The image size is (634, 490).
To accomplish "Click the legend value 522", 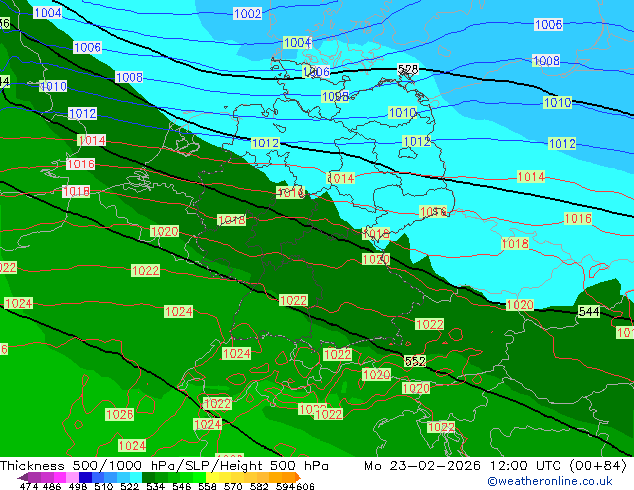I will pos(129,486).
